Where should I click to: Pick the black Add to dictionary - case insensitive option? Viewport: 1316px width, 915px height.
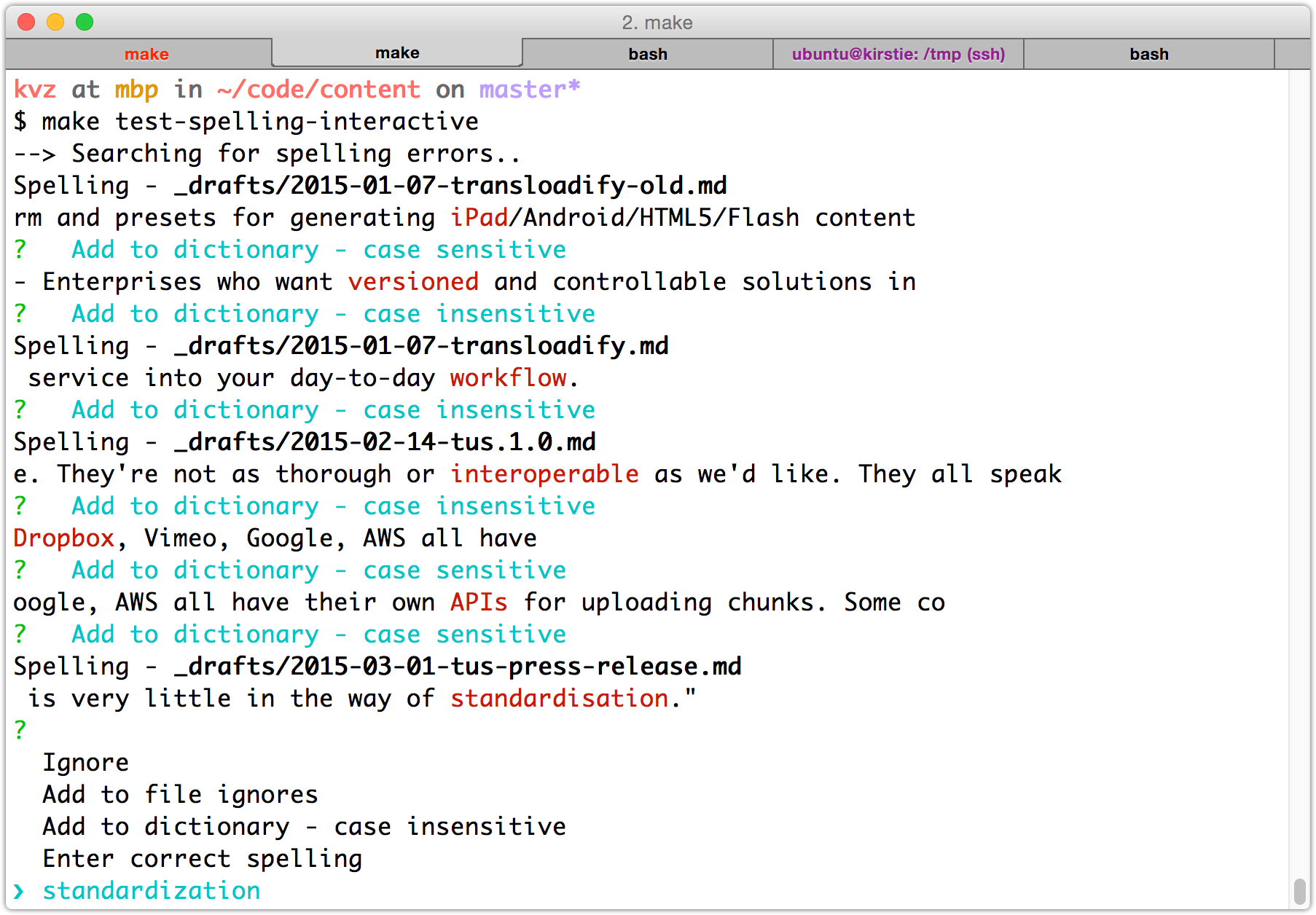pos(304,826)
